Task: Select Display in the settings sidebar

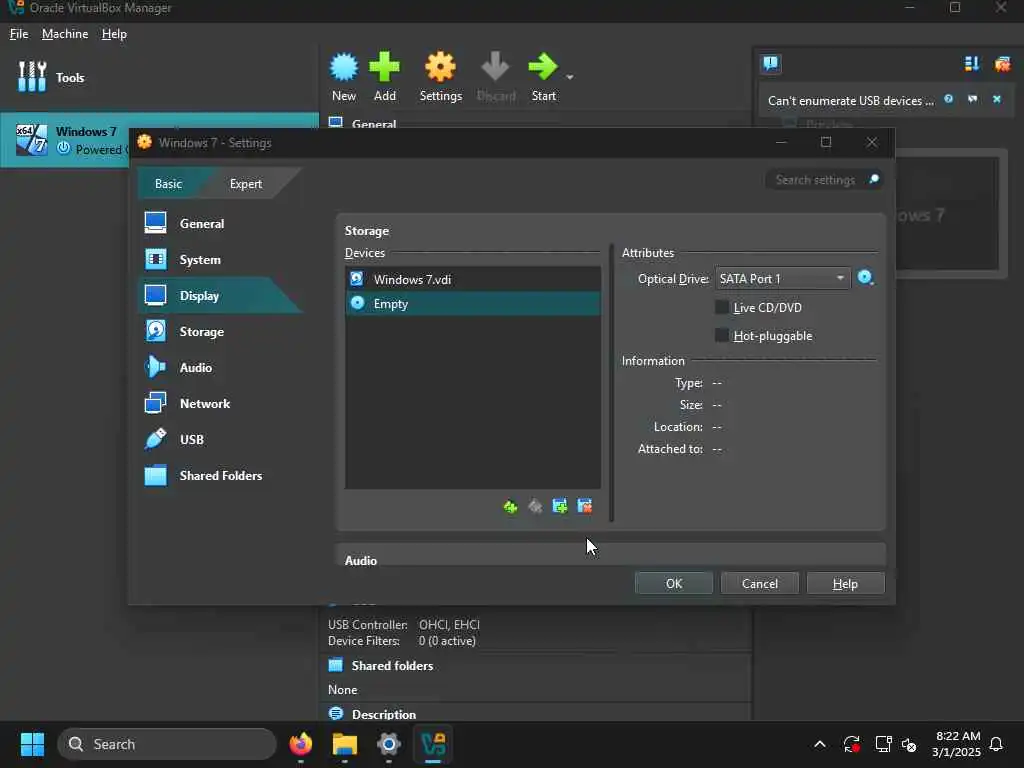Action: pyautogui.click(x=220, y=295)
